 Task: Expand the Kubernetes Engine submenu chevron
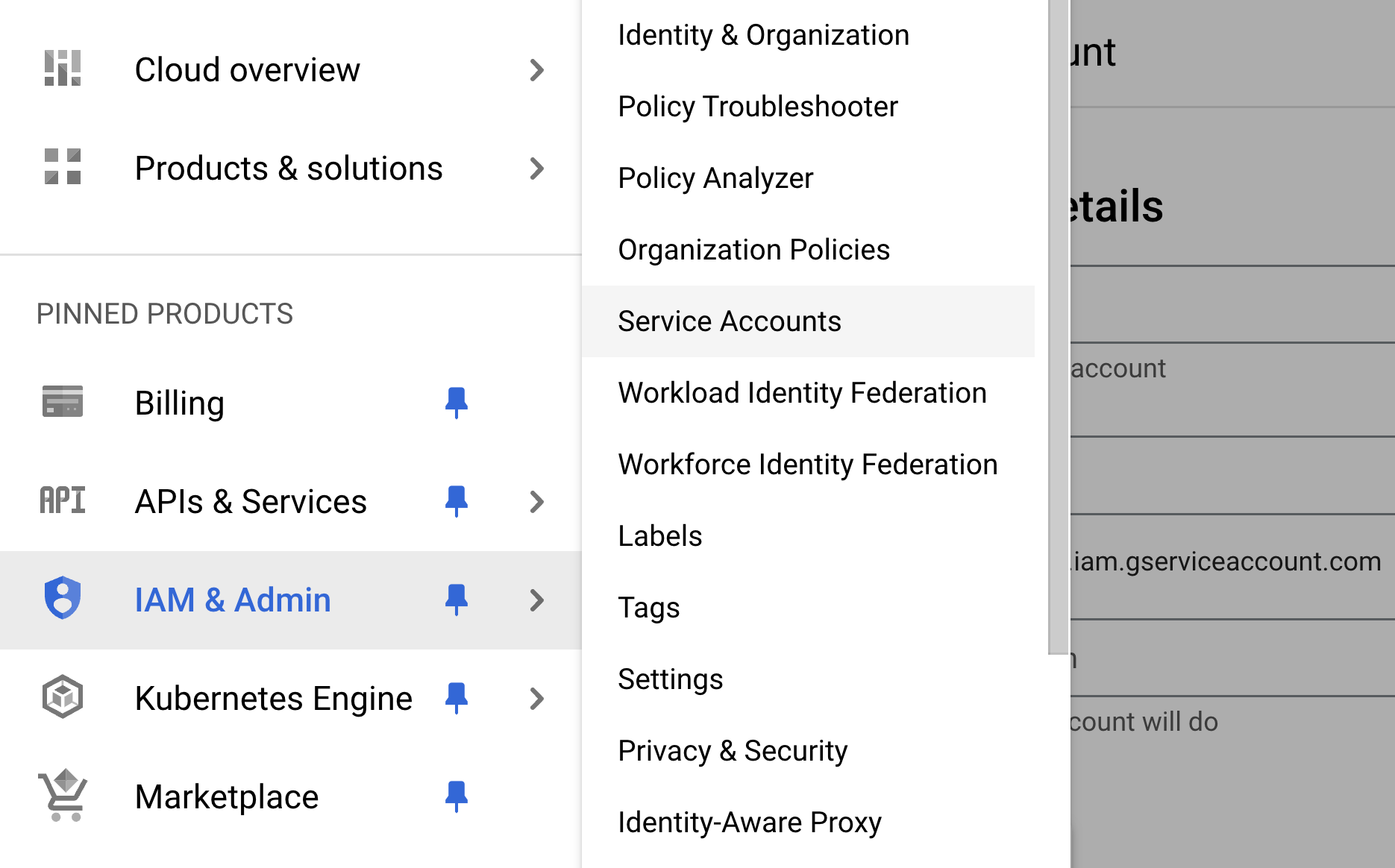pos(537,699)
